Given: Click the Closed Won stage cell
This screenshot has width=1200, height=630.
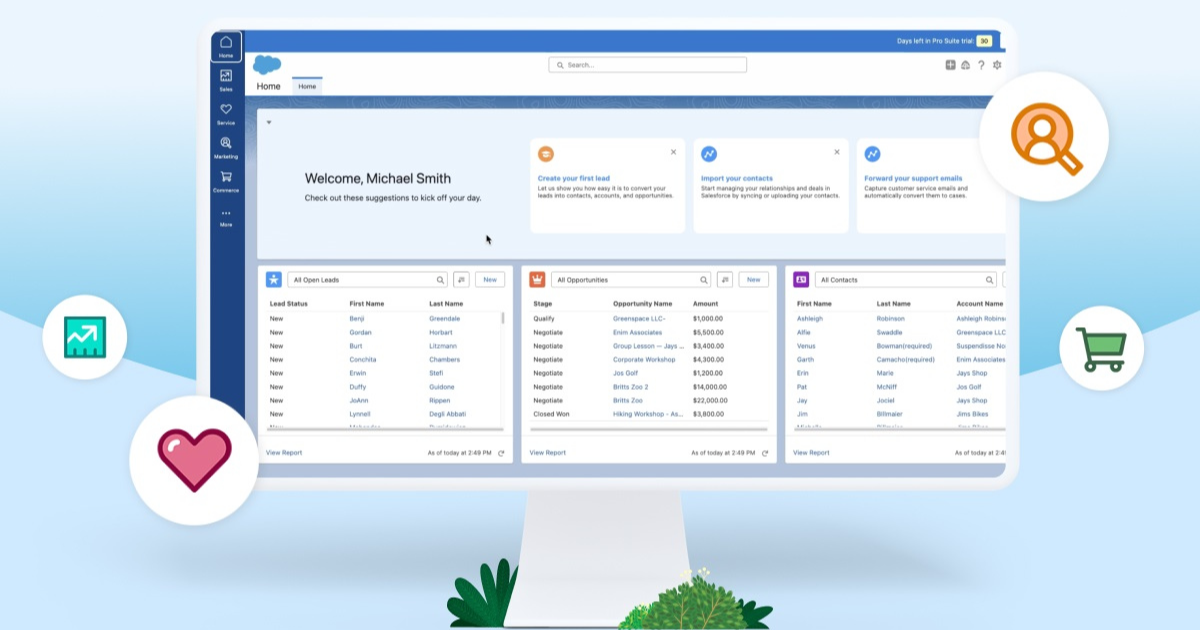Looking at the screenshot, I should (x=550, y=414).
